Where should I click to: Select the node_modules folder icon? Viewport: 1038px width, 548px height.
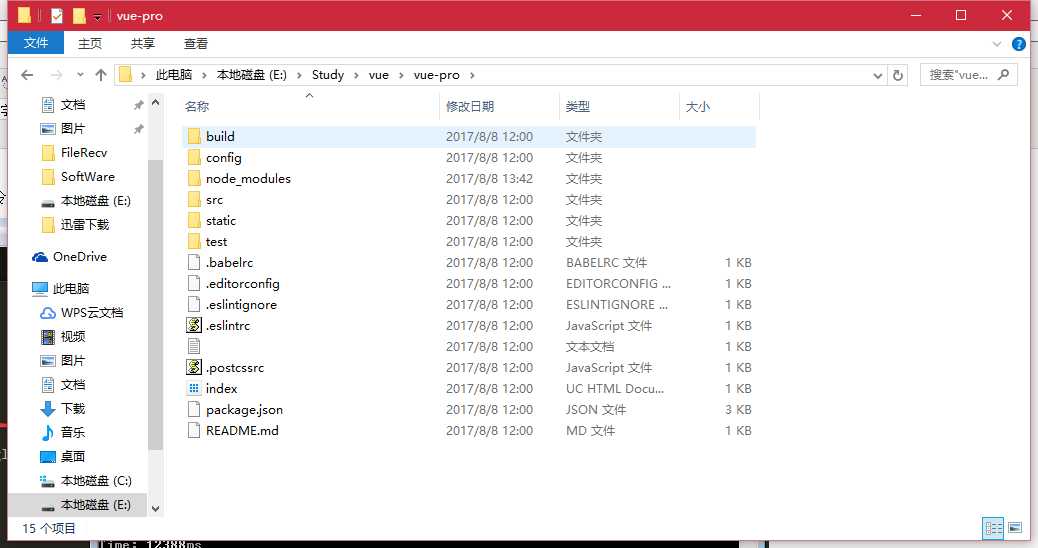194,179
